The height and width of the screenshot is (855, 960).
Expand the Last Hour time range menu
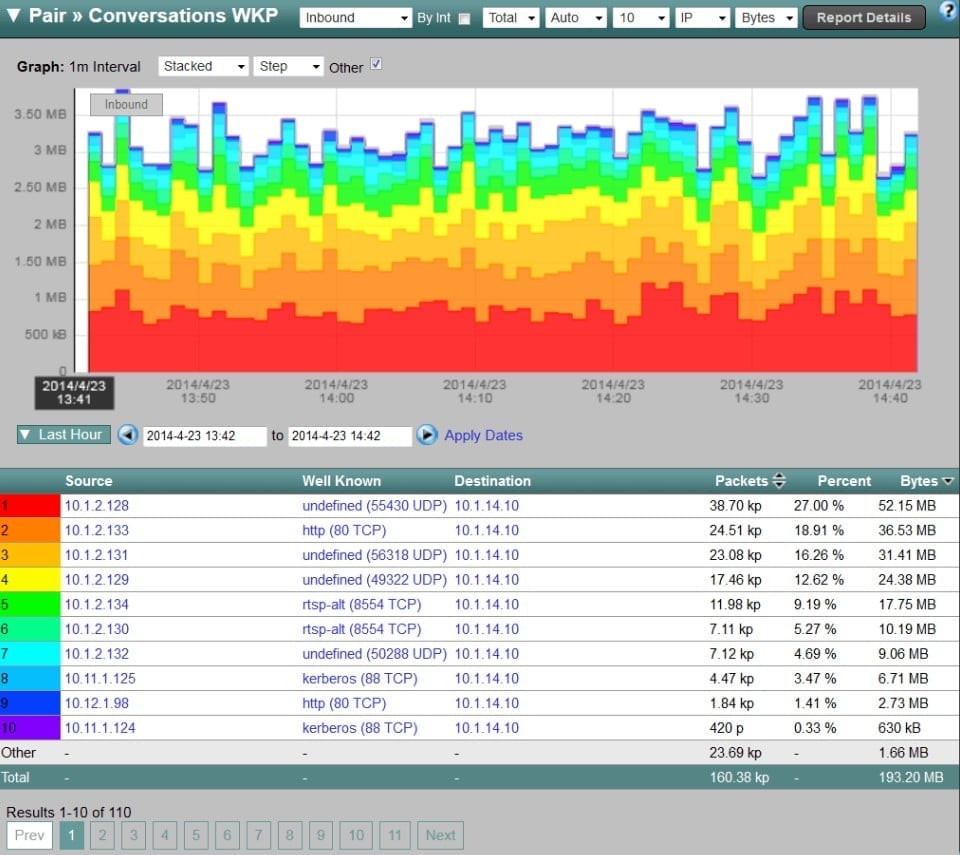pyautogui.click(x=64, y=434)
